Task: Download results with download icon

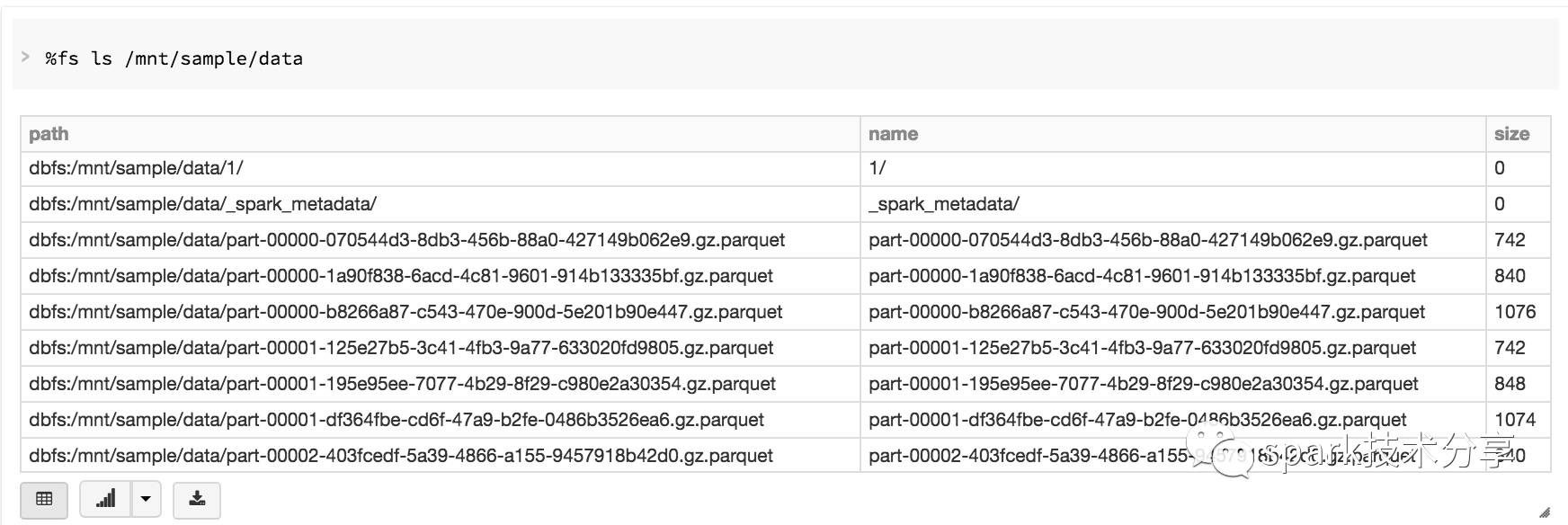Action: (x=197, y=499)
